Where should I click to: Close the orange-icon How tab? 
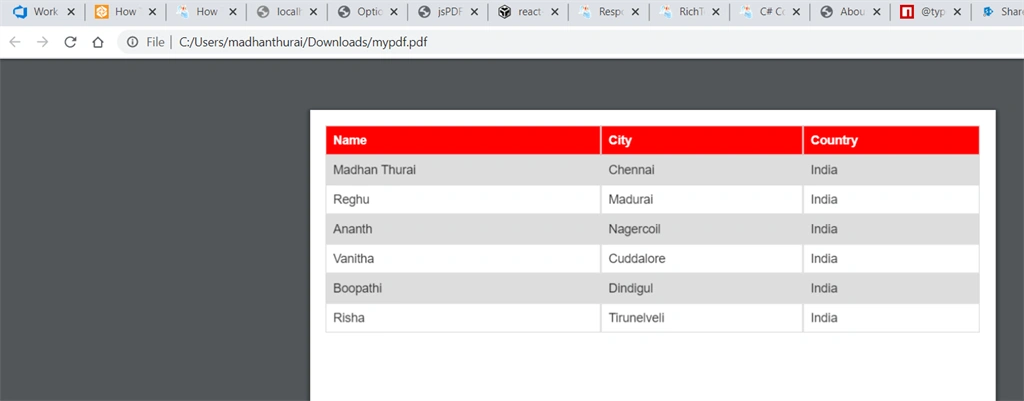point(152,12)
